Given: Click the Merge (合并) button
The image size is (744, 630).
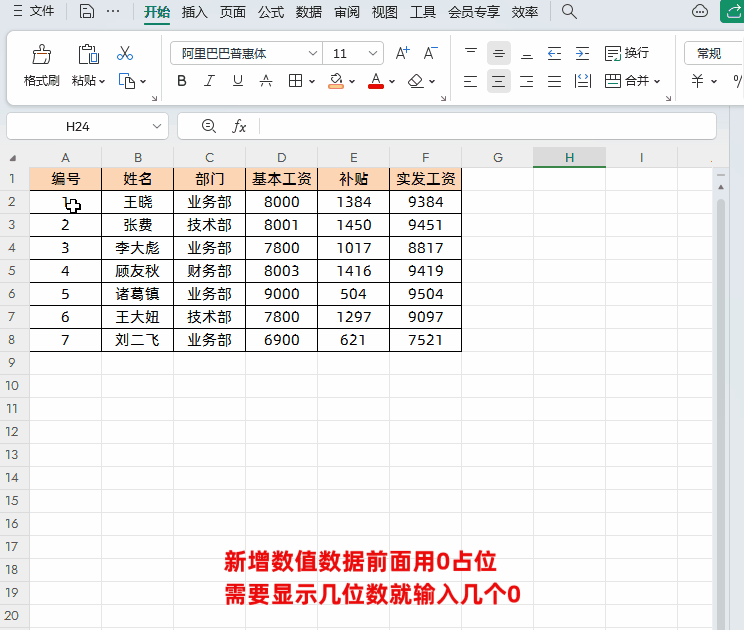Looking at the screenshot, I should [627, 81].
